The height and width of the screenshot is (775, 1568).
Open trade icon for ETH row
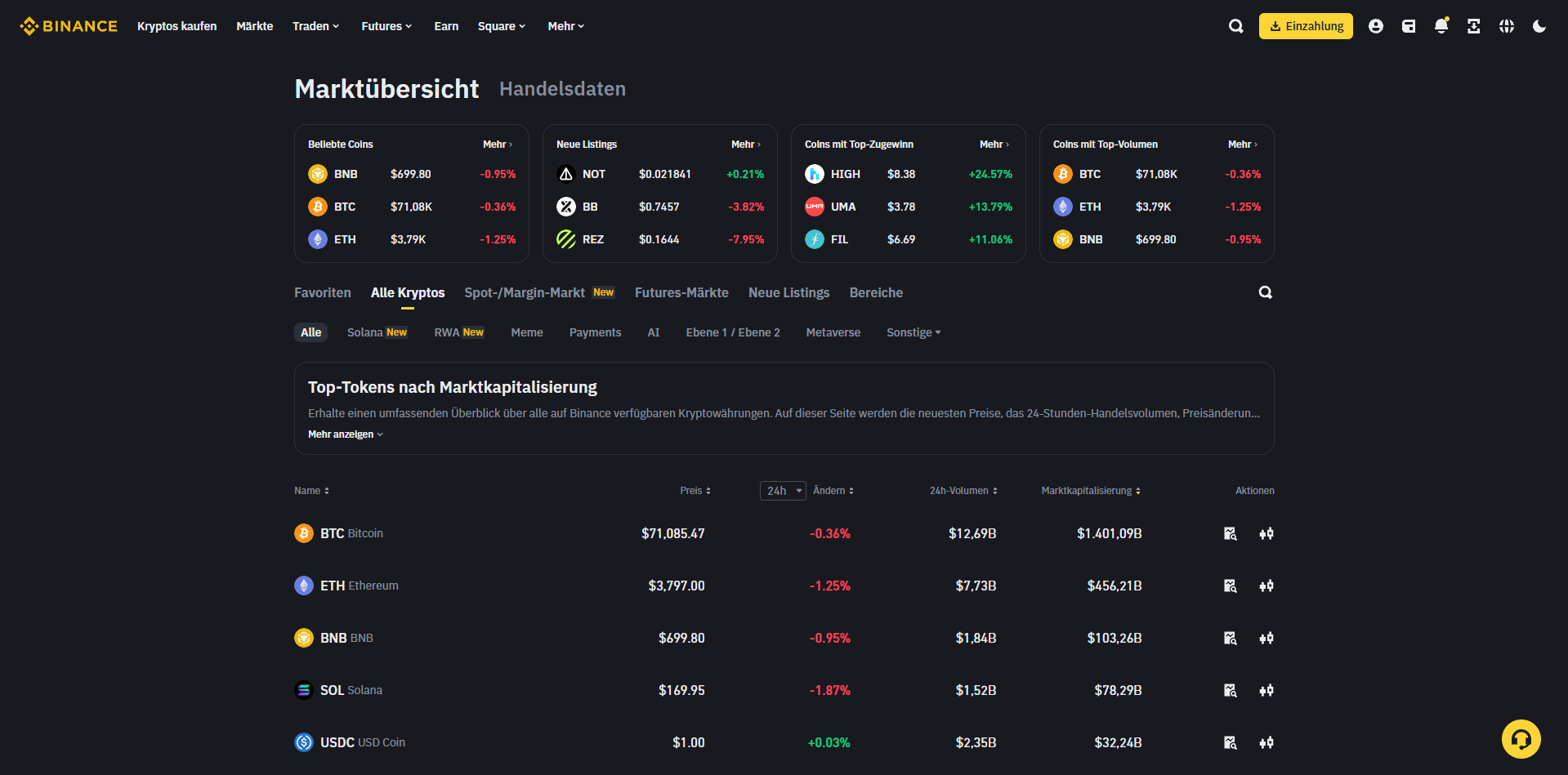1266,586
